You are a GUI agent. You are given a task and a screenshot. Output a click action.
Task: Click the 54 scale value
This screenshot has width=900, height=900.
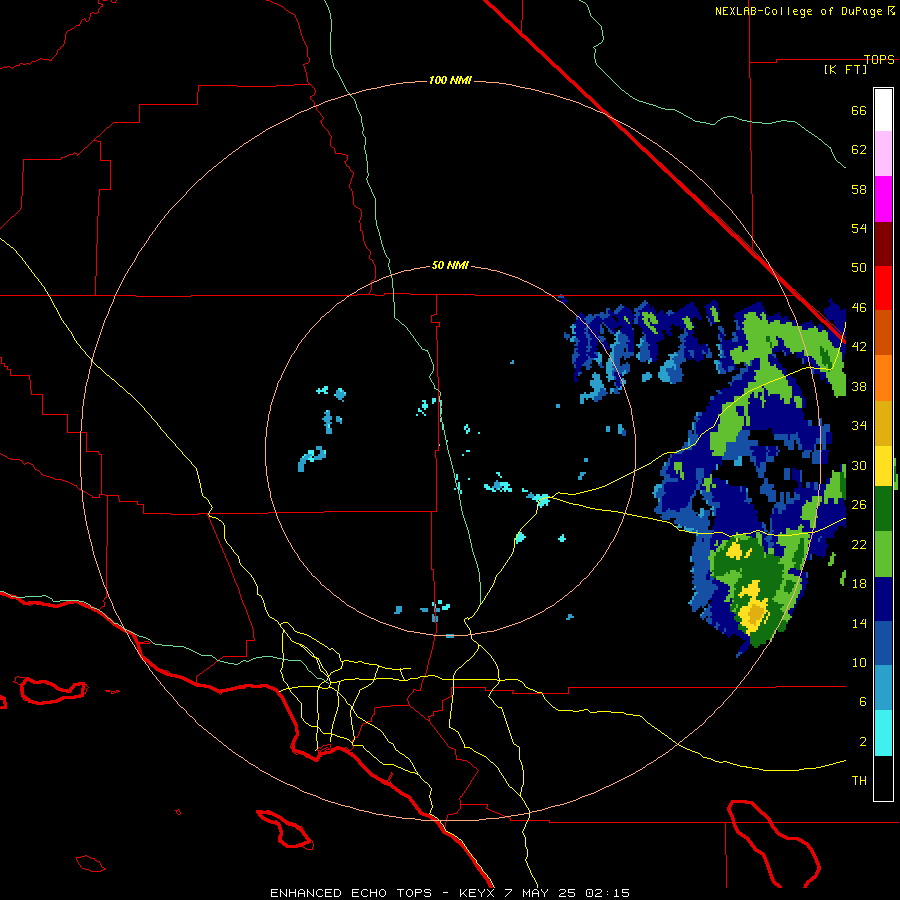coord(859,228)
